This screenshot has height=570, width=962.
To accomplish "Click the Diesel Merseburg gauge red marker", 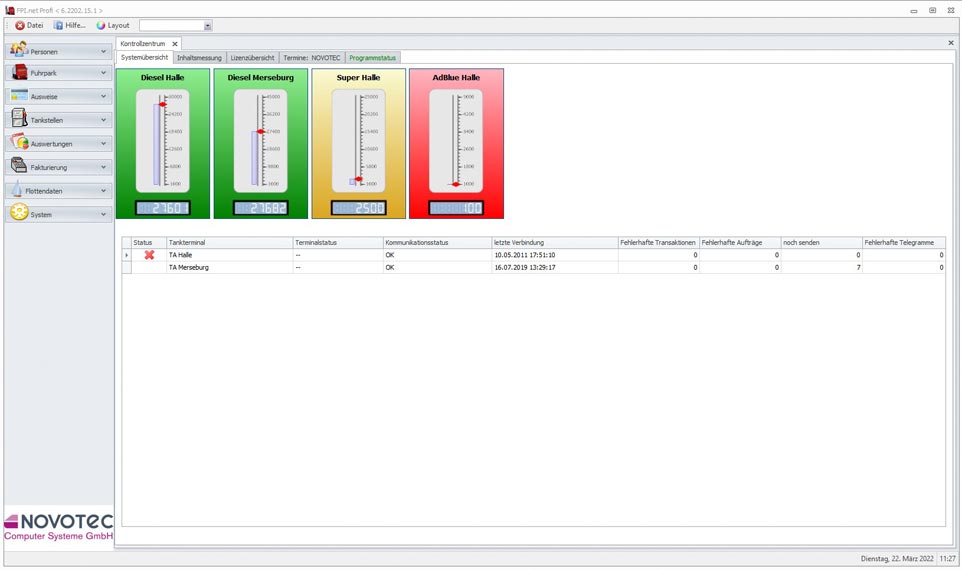I will click(x=261, y=132).
